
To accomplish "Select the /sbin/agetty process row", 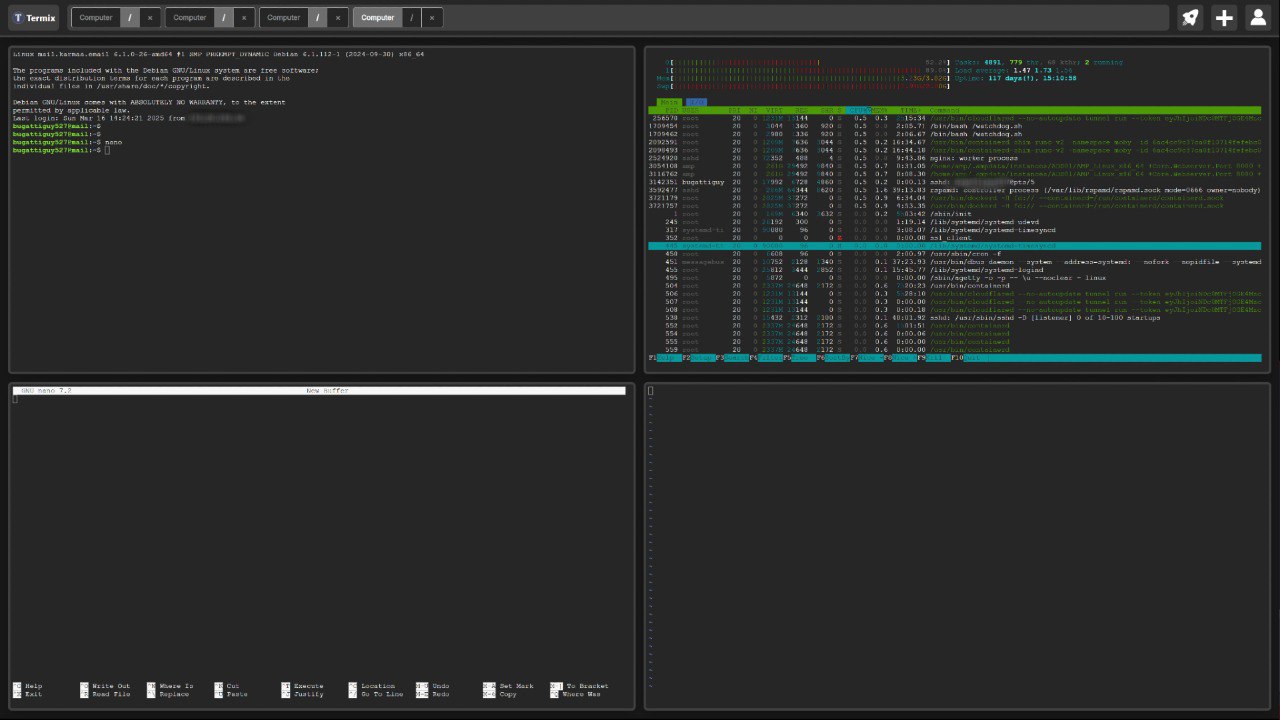I will point(955,277).
